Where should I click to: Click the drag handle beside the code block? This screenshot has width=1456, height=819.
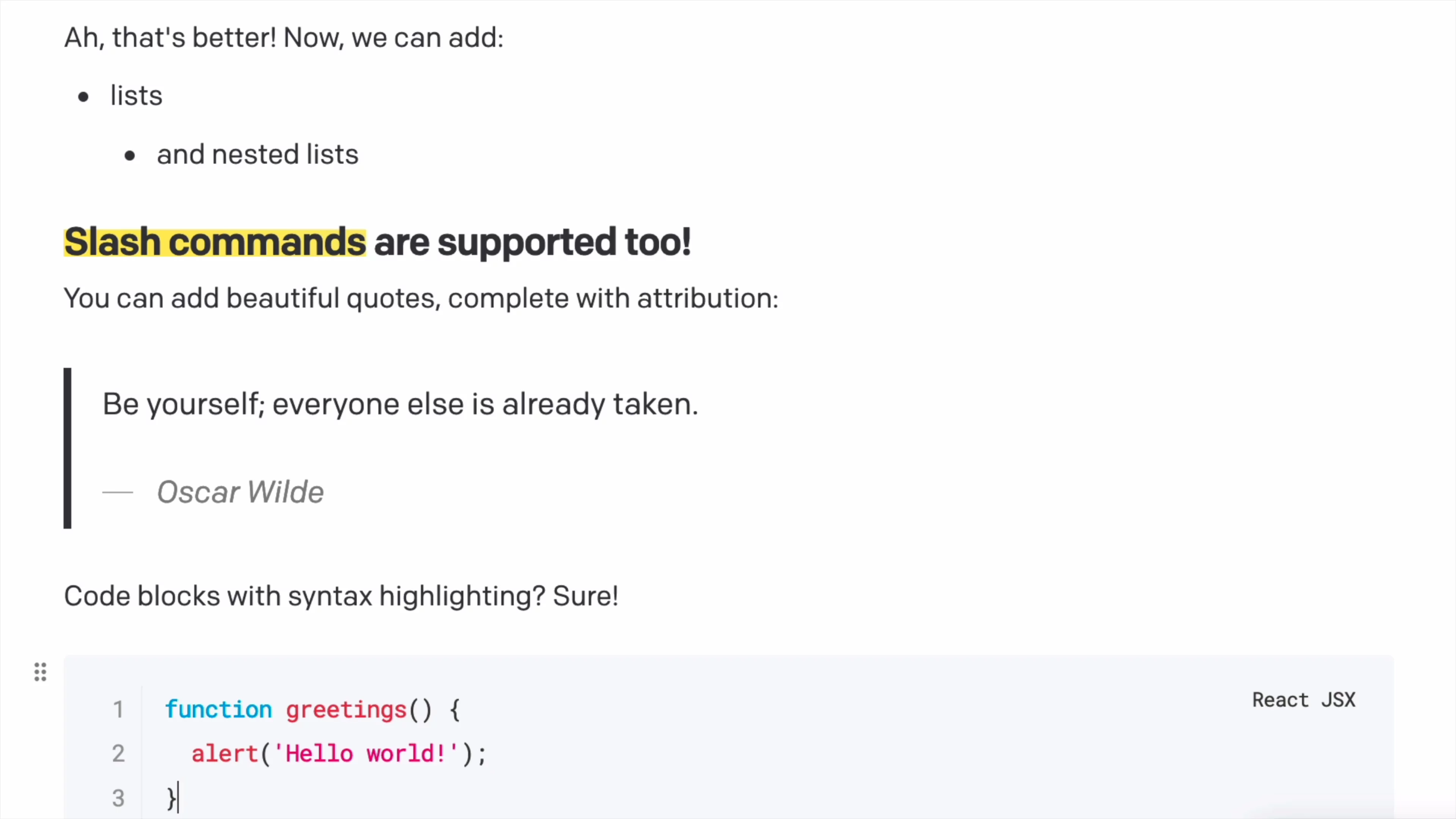point(40,672)
